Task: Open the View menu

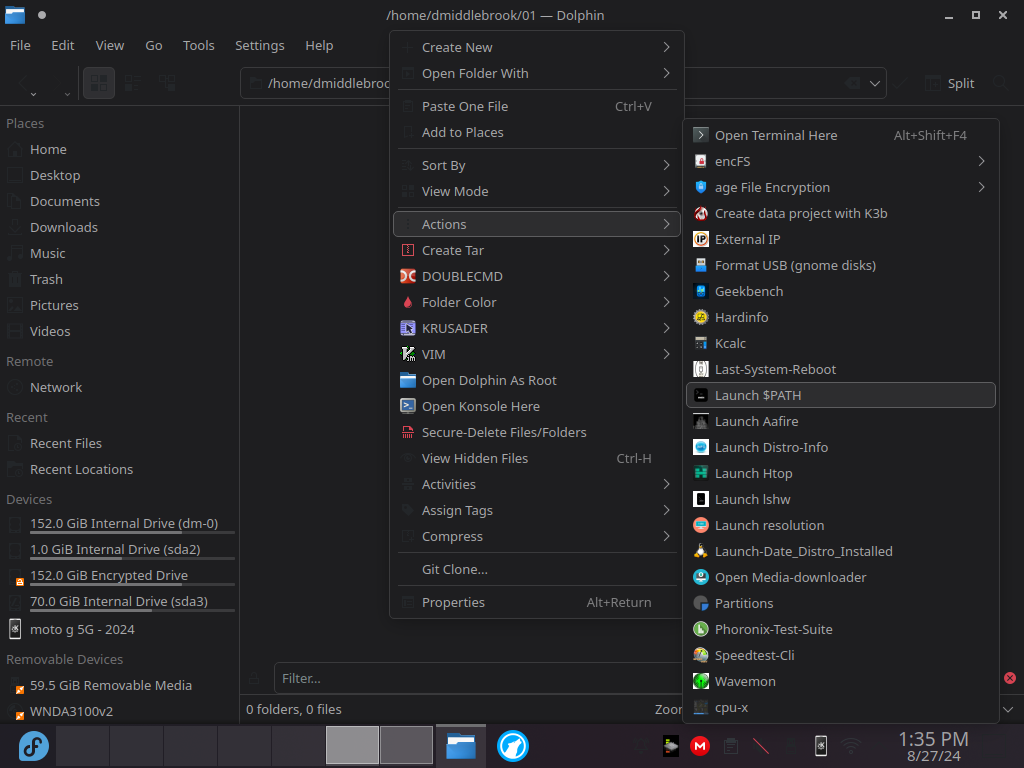Action: point(110,46)
